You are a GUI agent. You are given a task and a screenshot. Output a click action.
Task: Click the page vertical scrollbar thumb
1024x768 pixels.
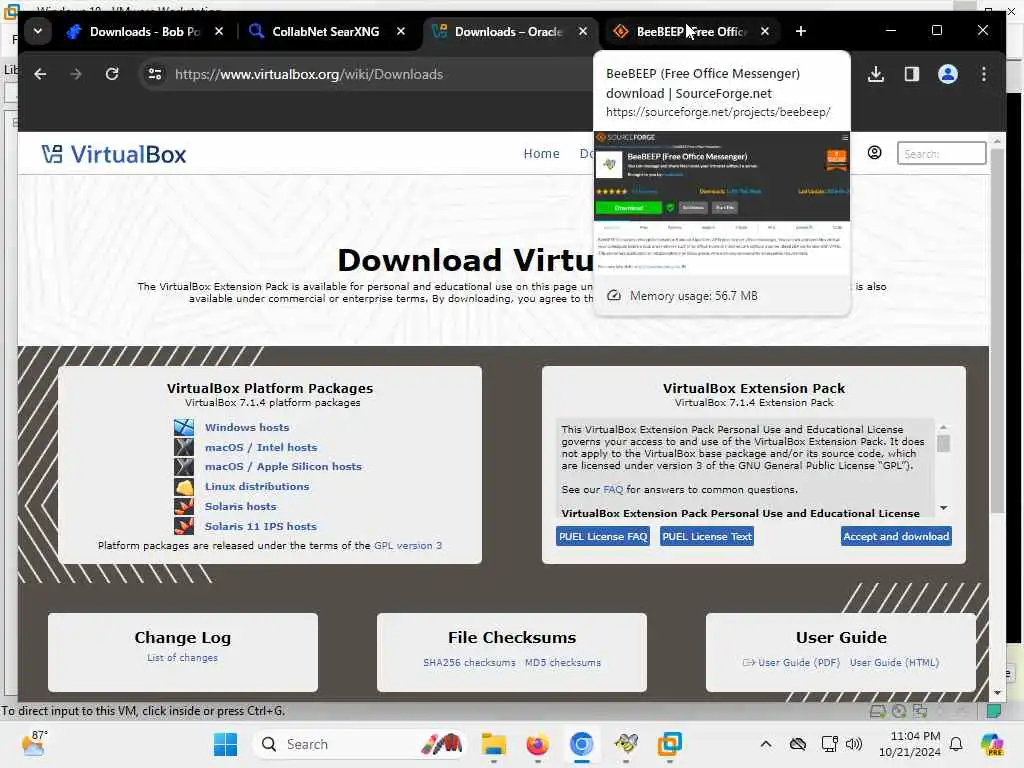click(x=997, y=330)
